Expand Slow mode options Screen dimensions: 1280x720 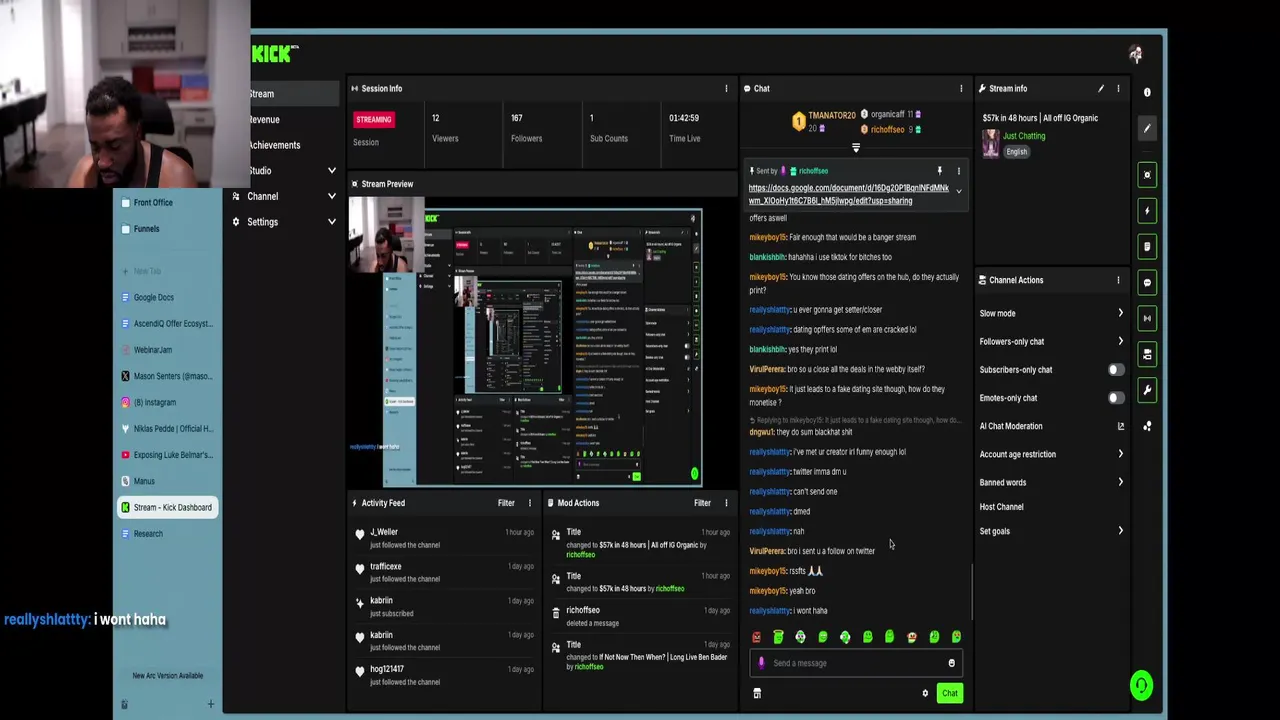click(1120, 313)
